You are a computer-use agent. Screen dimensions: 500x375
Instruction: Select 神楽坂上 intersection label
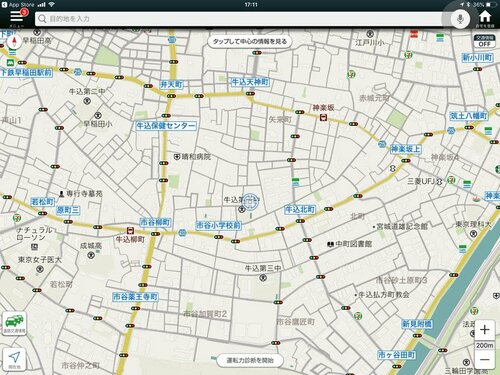tap(406, 149)
